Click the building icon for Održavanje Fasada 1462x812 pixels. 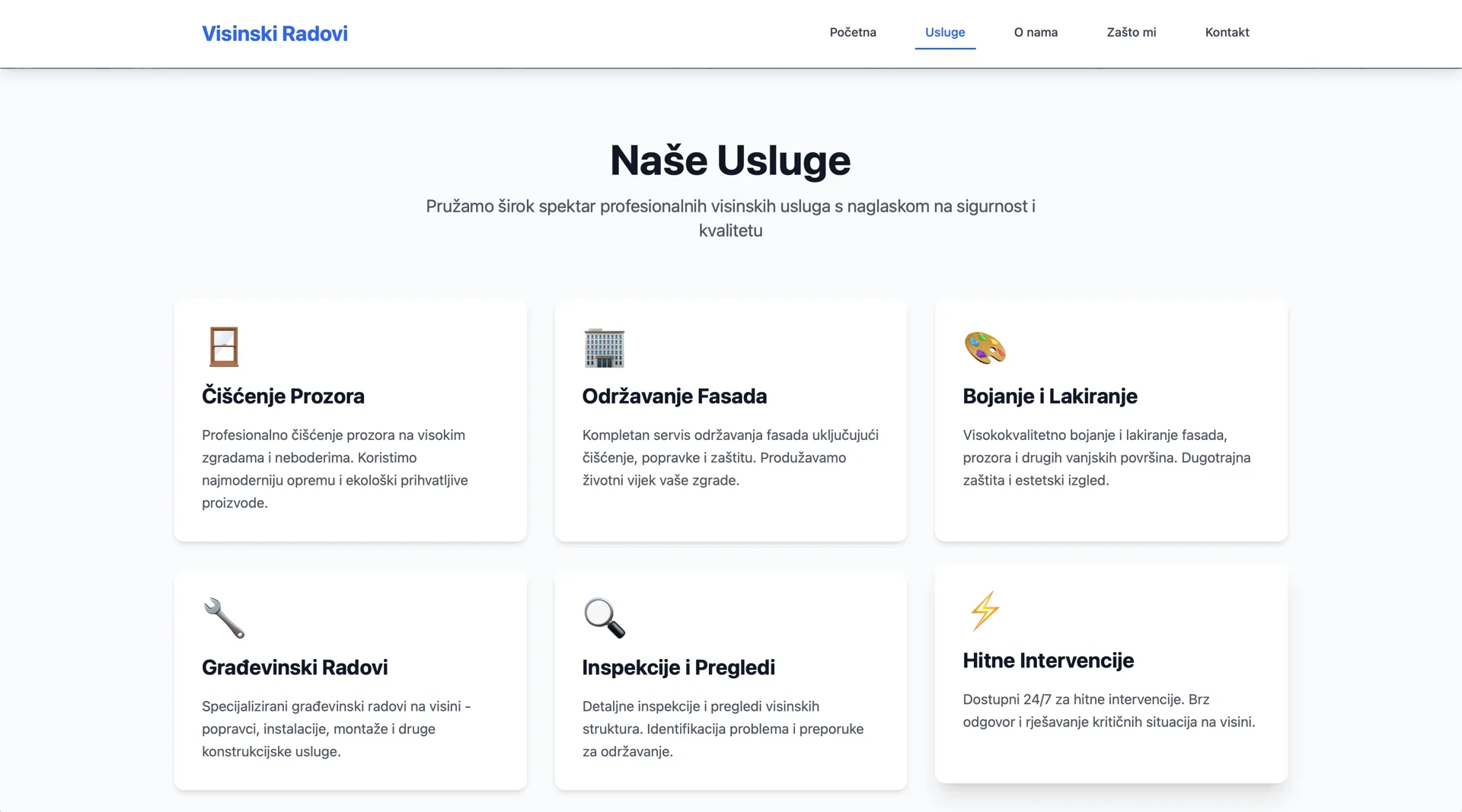point(605,348)
